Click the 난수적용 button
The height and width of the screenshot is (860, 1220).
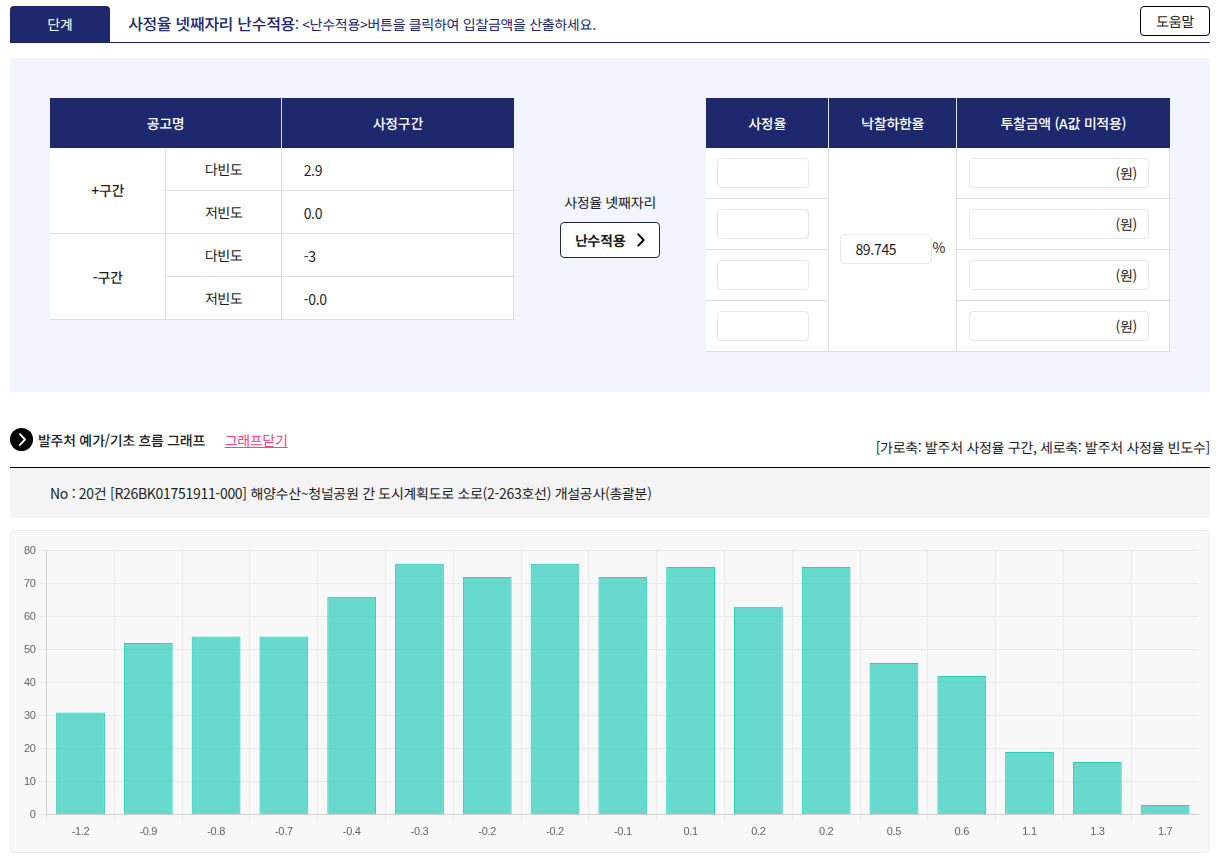(x=610, y=240)
